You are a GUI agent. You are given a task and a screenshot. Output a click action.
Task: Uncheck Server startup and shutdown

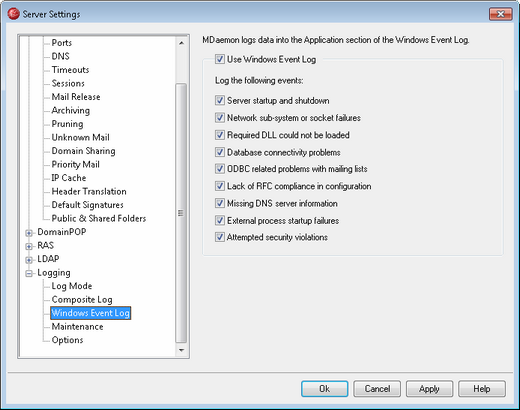coord(220,100)
